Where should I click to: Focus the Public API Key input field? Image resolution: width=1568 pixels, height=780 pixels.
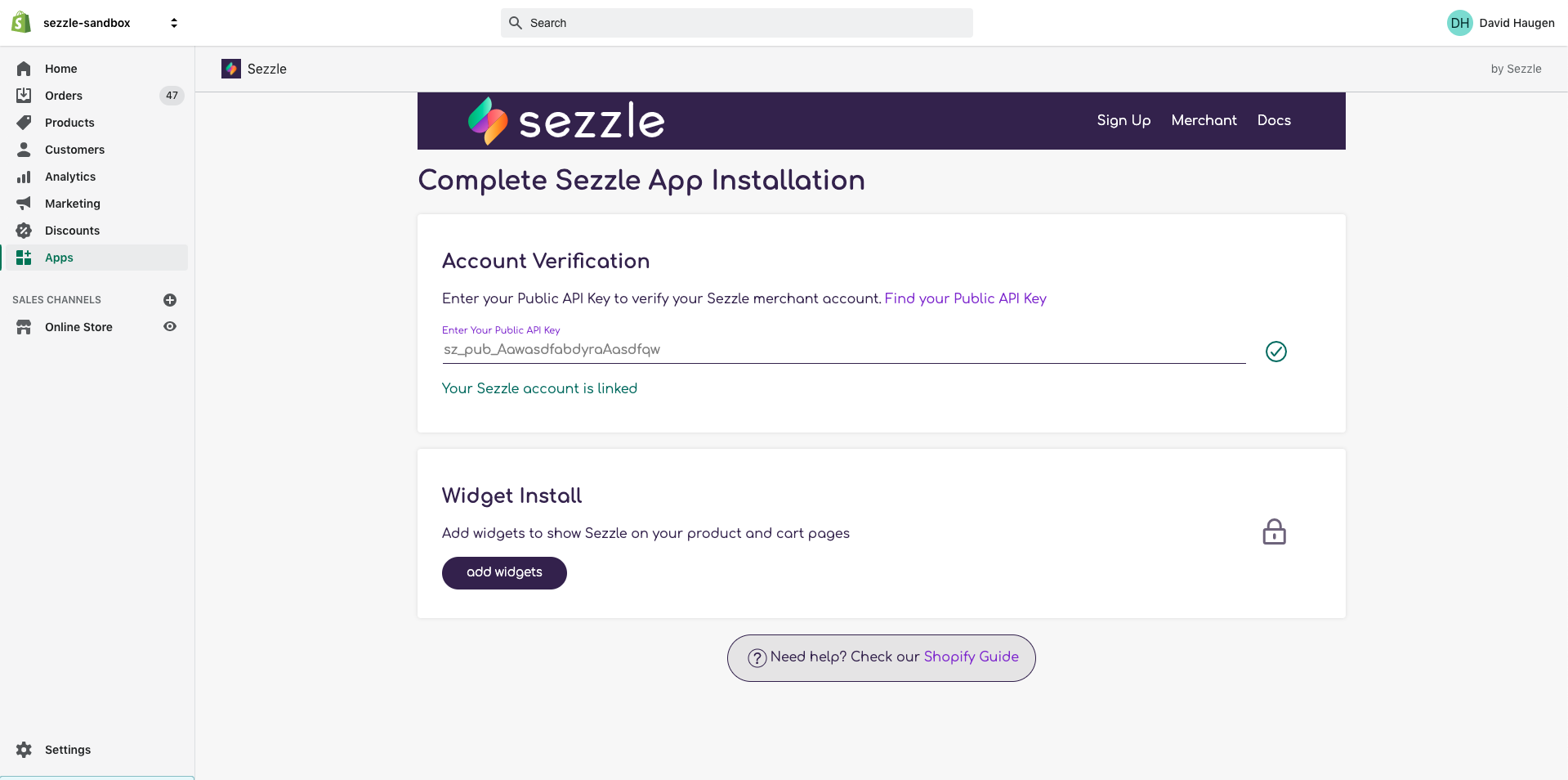pos(843,350)
